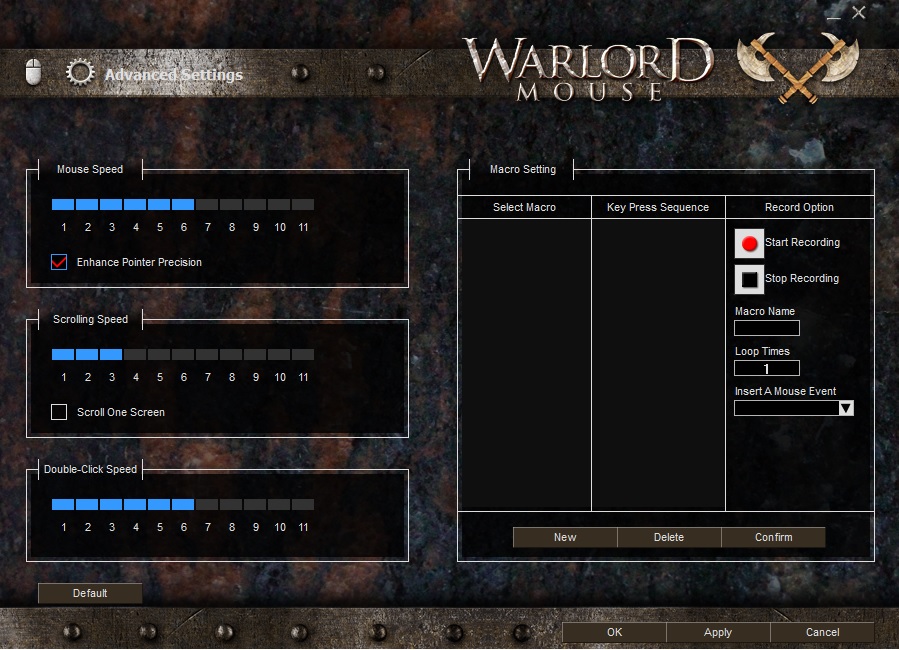This screenshot has height=650, width=899.
Task: Select the Advanced Settings tab label
Action: point(174,75)
